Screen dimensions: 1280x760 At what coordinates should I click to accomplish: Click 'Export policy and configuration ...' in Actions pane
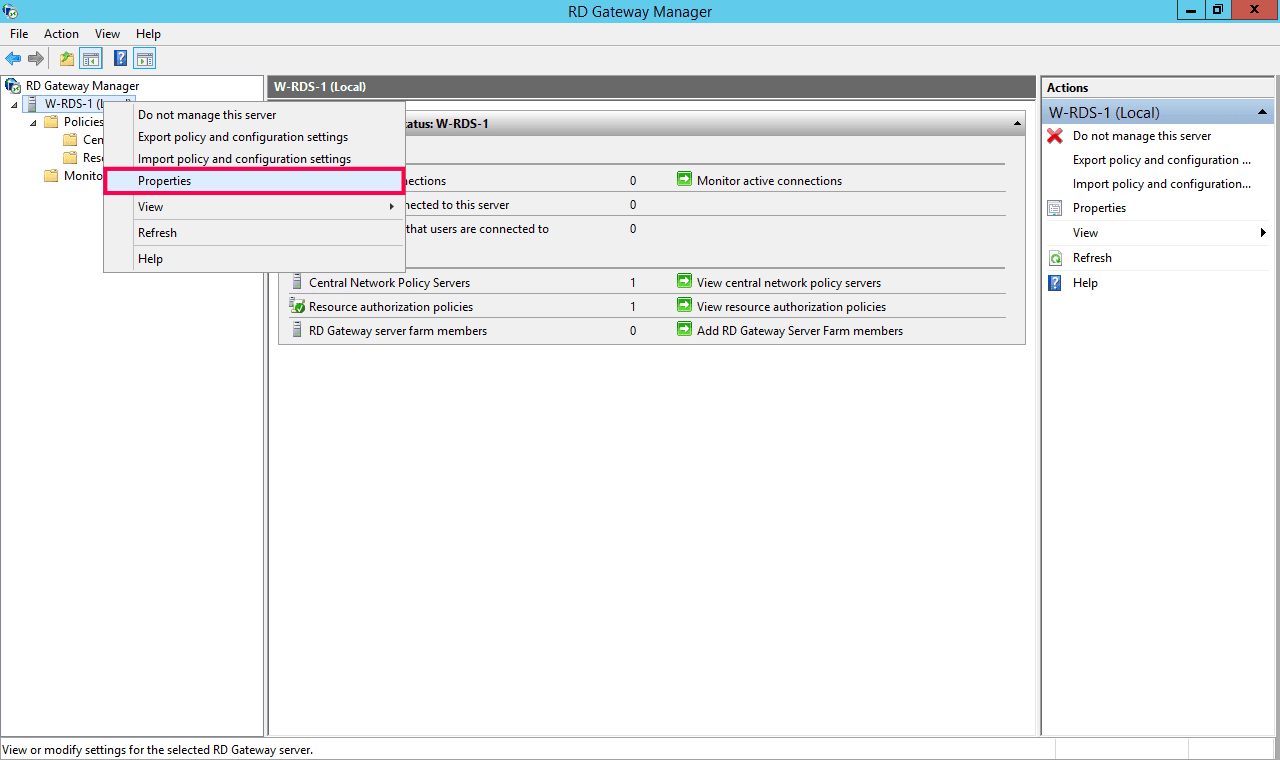1162,160
